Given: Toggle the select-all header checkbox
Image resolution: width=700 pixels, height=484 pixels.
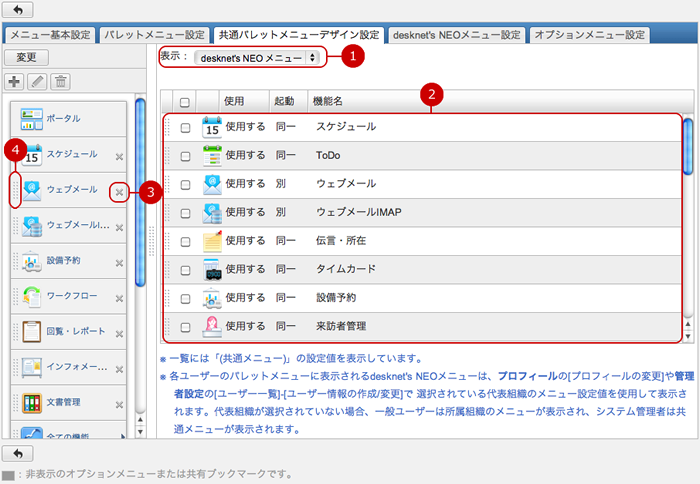Looking at the screenshot, I should [x=184, y=102].
